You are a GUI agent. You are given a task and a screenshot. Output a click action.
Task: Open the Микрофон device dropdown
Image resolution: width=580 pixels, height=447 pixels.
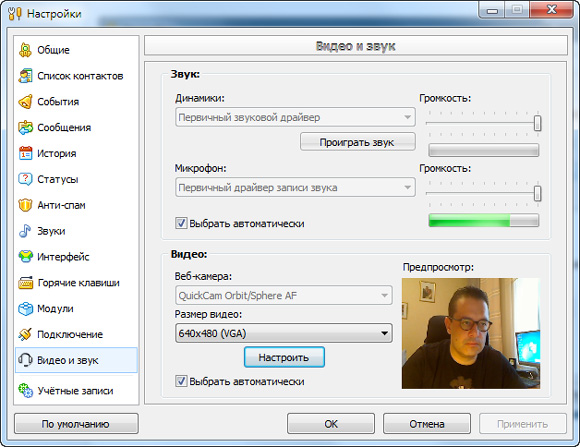point(295,188)
